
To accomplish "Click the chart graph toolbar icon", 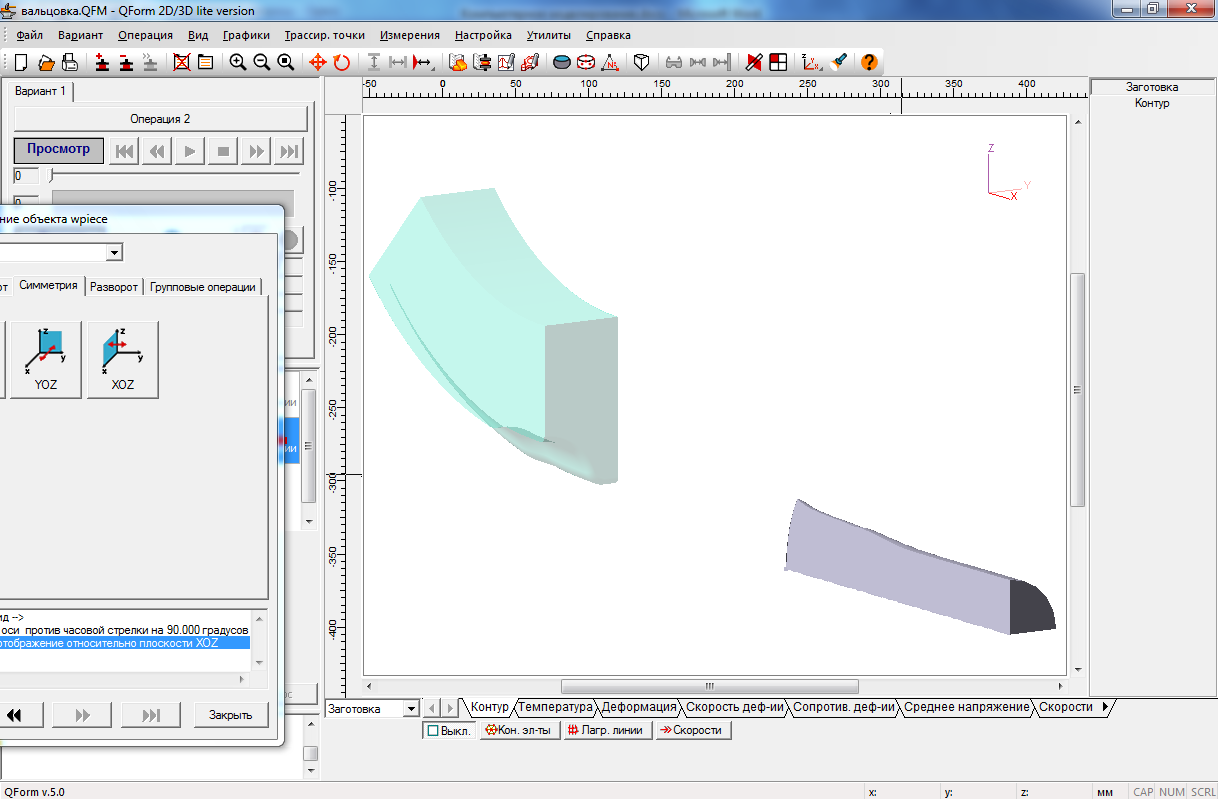I will [x=507, y=62].
